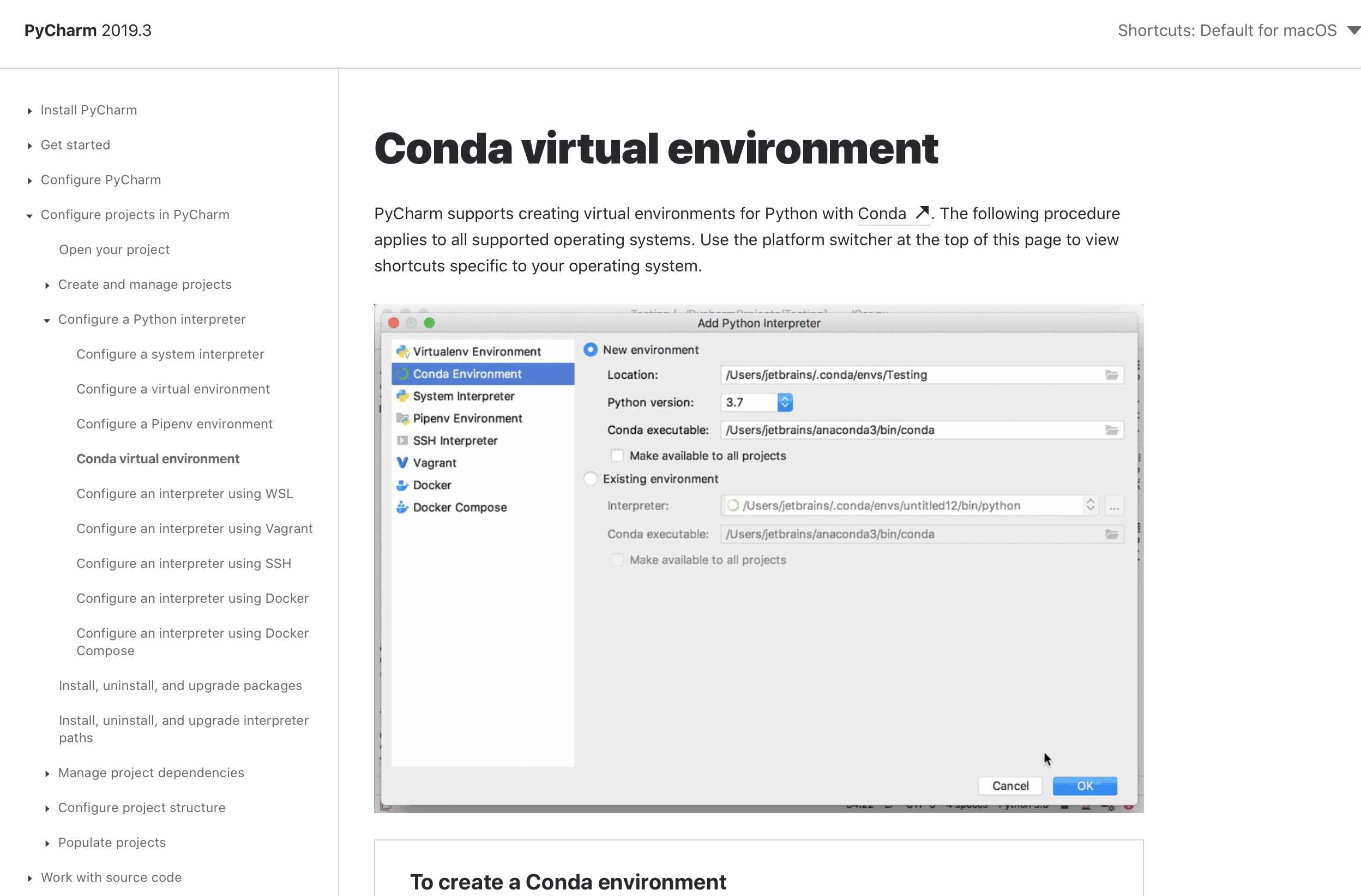
Task: Click the Virtualenv Environment python icon
Action: tap(402, 352)
